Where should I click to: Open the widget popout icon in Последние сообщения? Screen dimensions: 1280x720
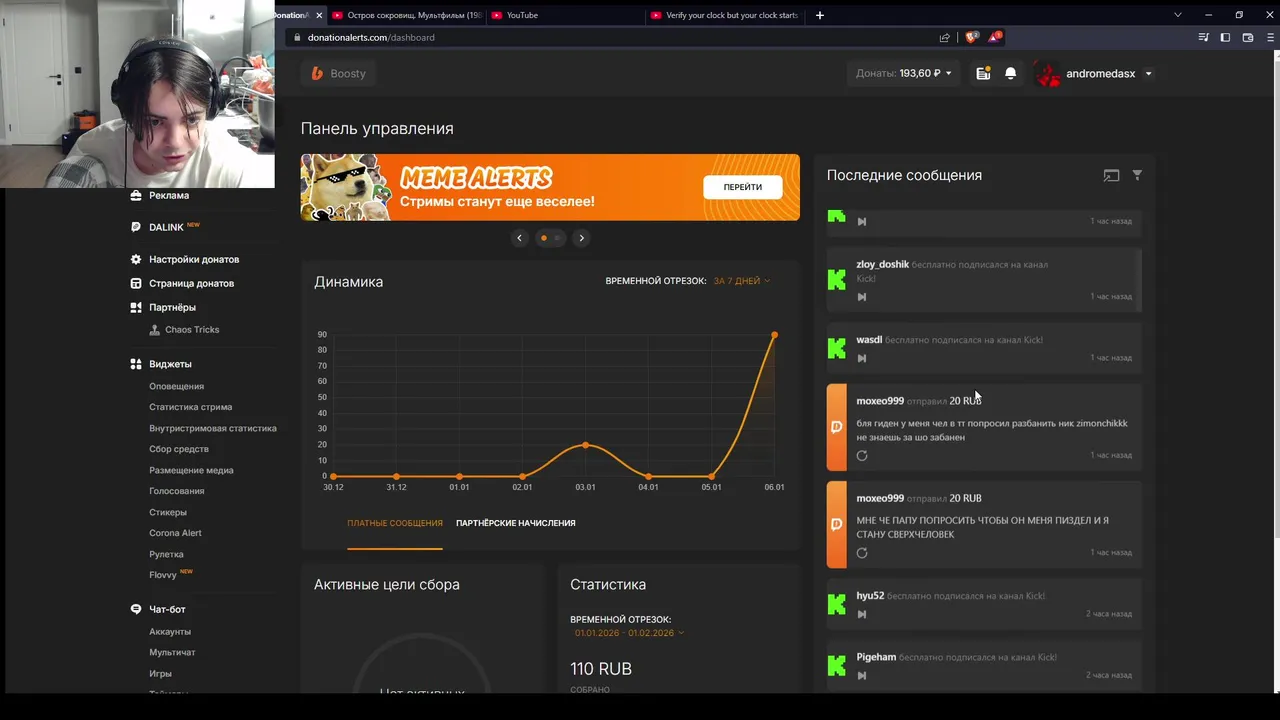coord(1111,175)
